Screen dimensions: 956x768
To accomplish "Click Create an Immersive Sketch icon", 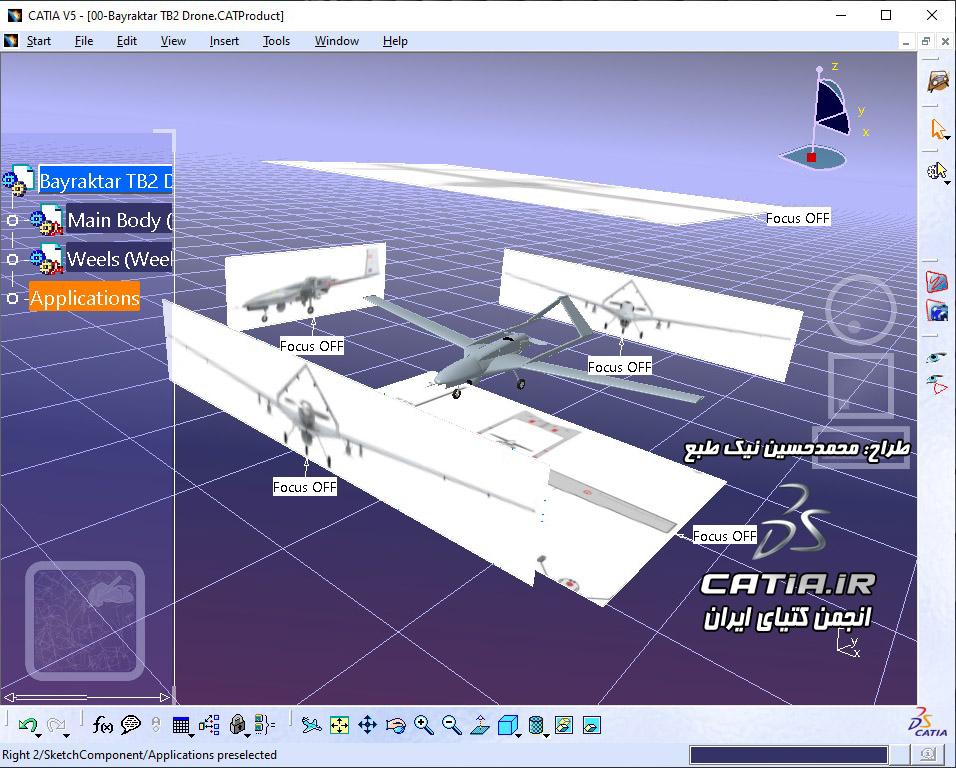I will [x=936, y=282].
